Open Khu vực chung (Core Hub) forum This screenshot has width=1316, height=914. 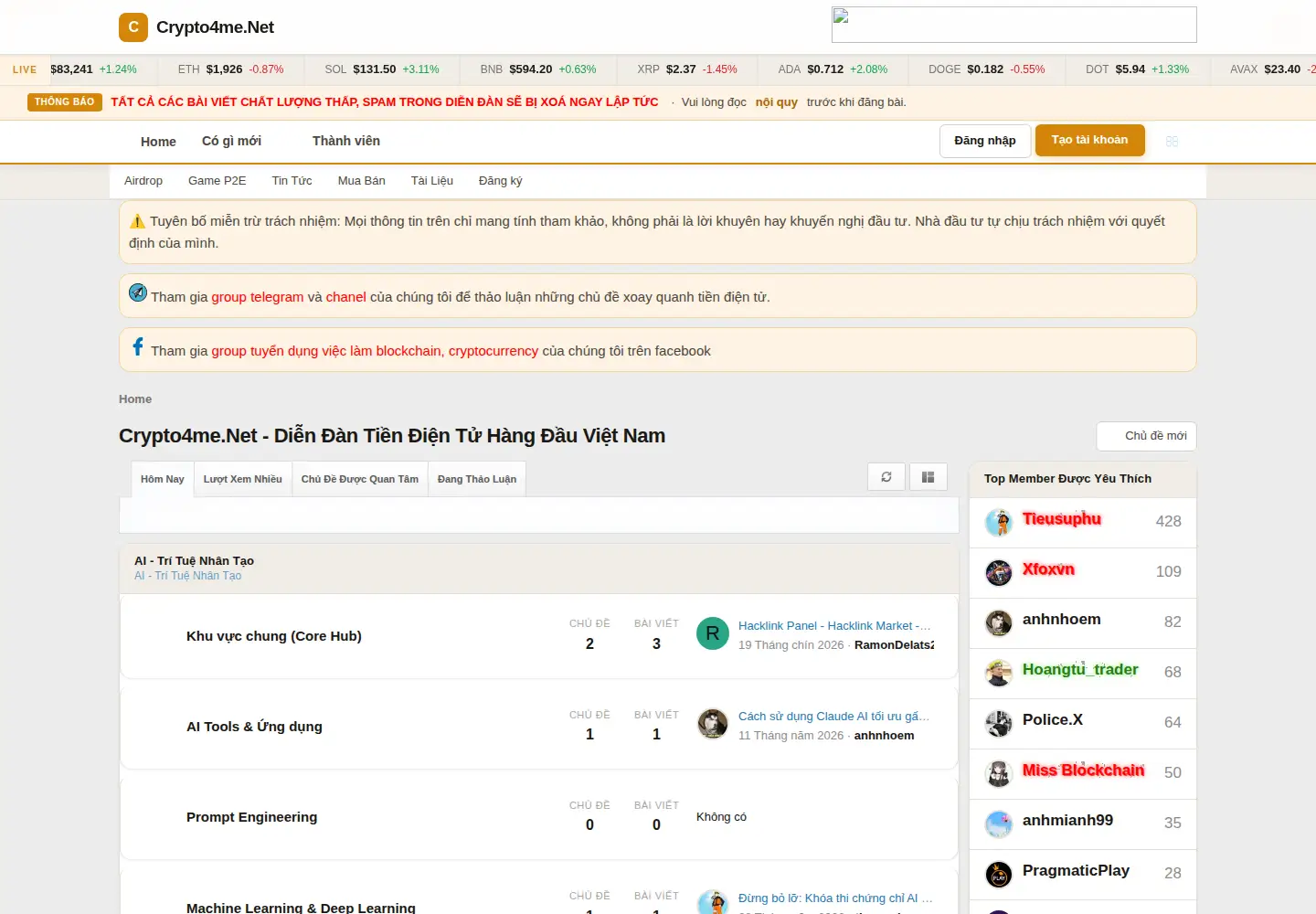click(274, 636)
